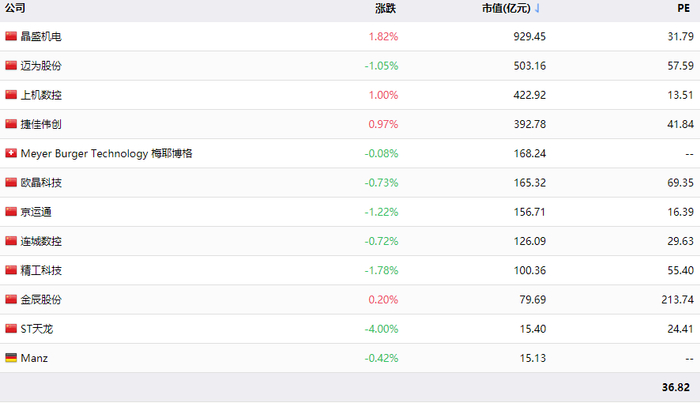700x403 pixels.
Task: Click the China flag beside 金辰股份
Action: 11,299
